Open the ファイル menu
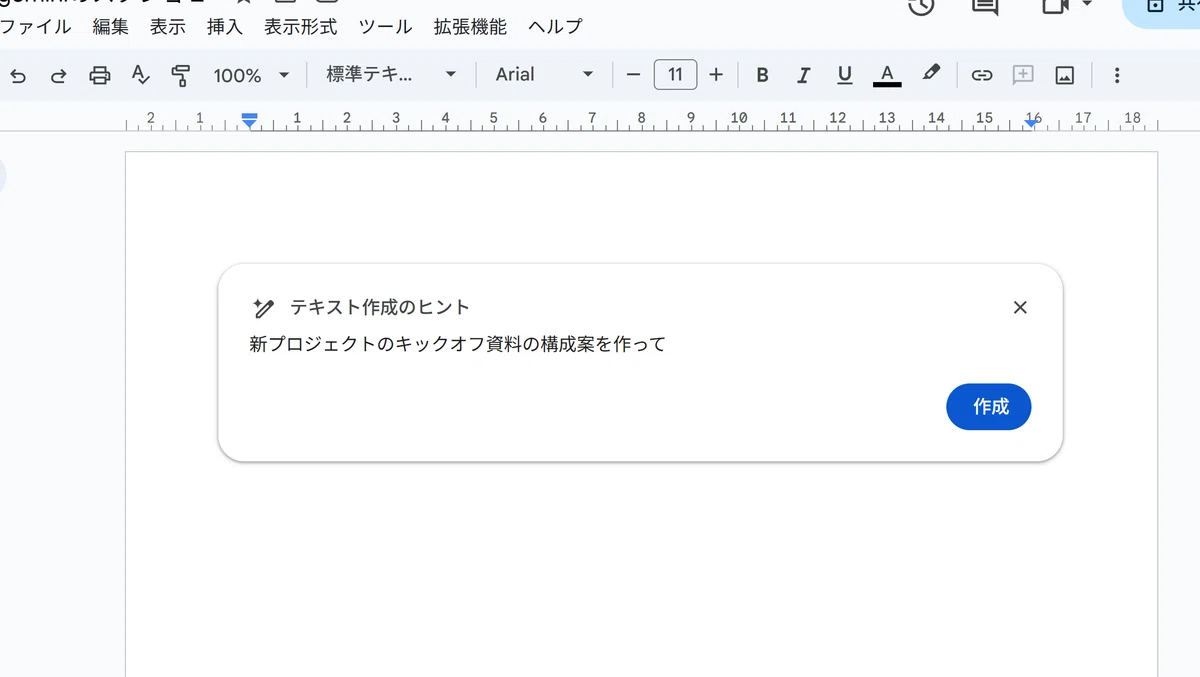Screen dimensions: 1200x677 click(x=36, y=27)
